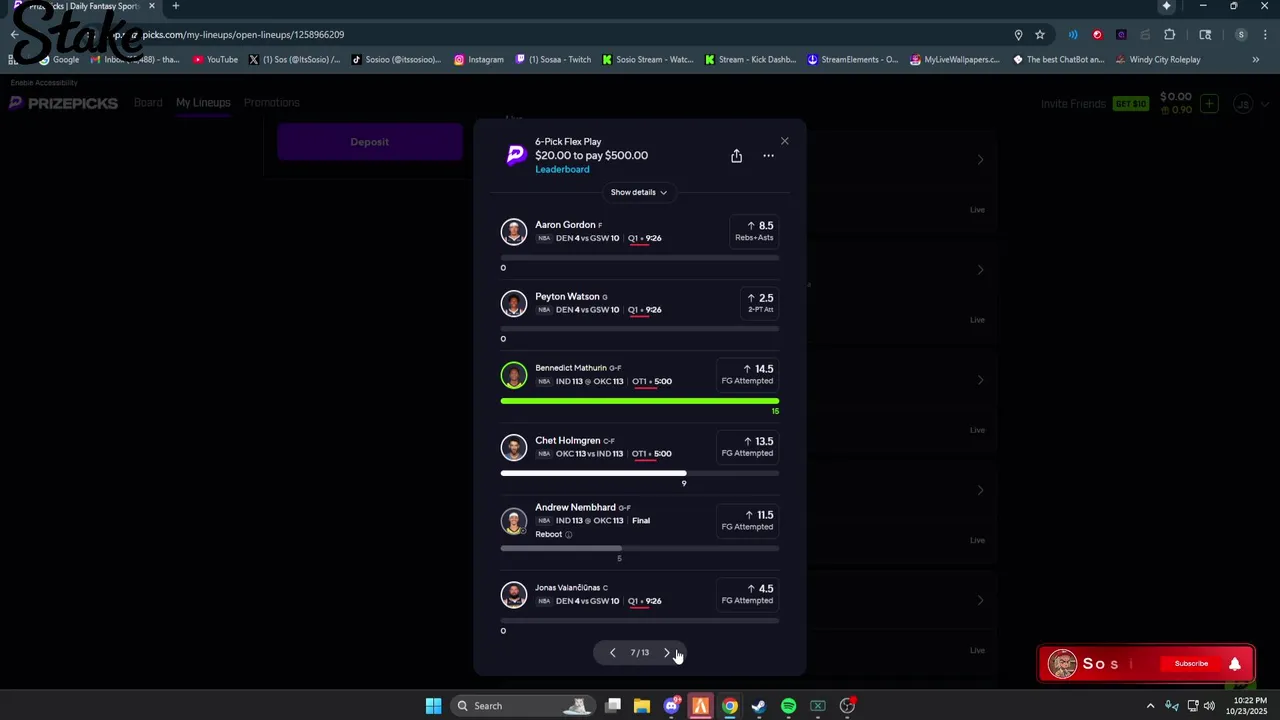Click Mathurin's 14.5 FG Attempted box
This screenshot has height=720, width=1280.
point(748,374)
